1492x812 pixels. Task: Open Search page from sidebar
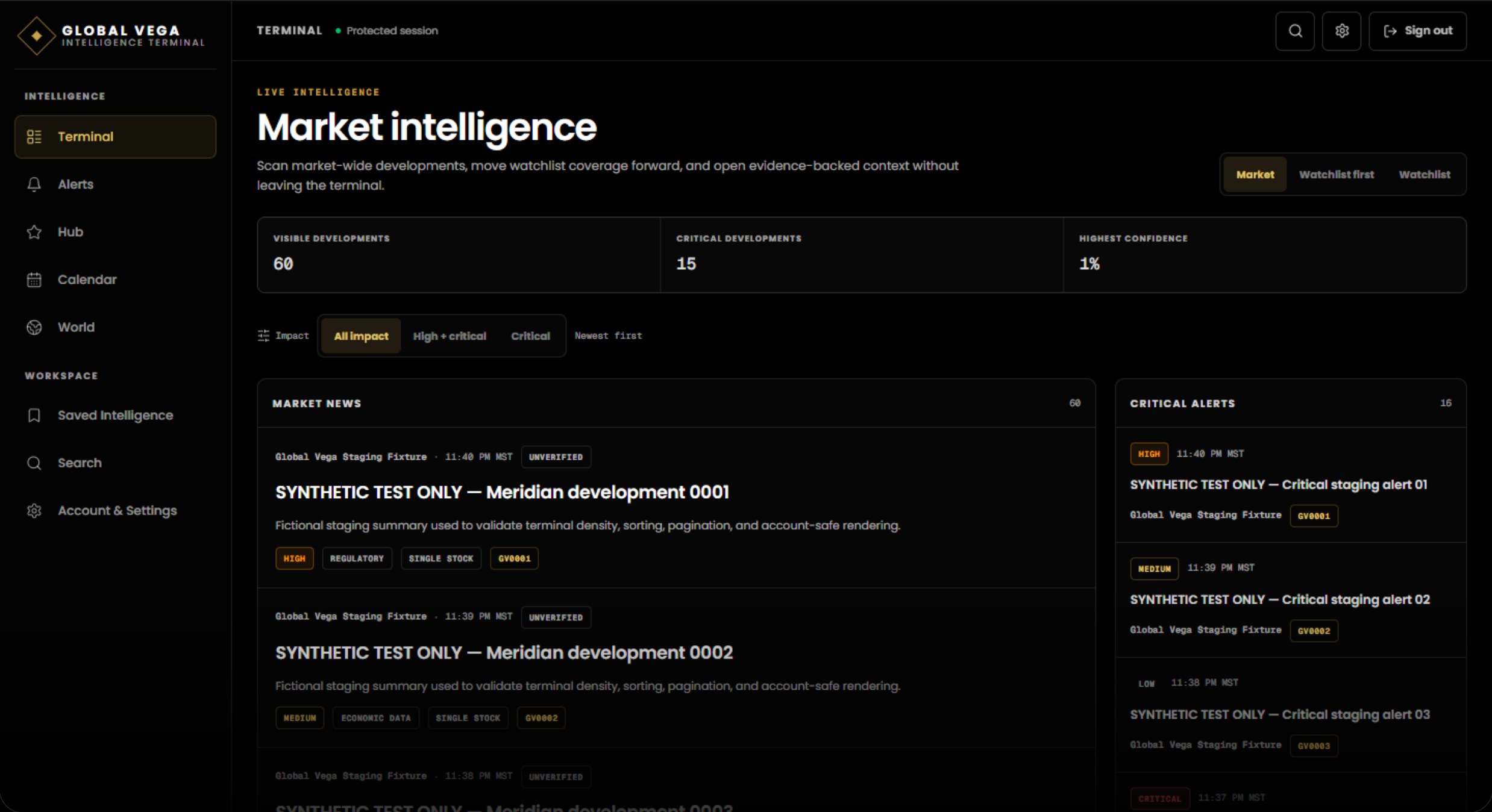click(115, 463)
